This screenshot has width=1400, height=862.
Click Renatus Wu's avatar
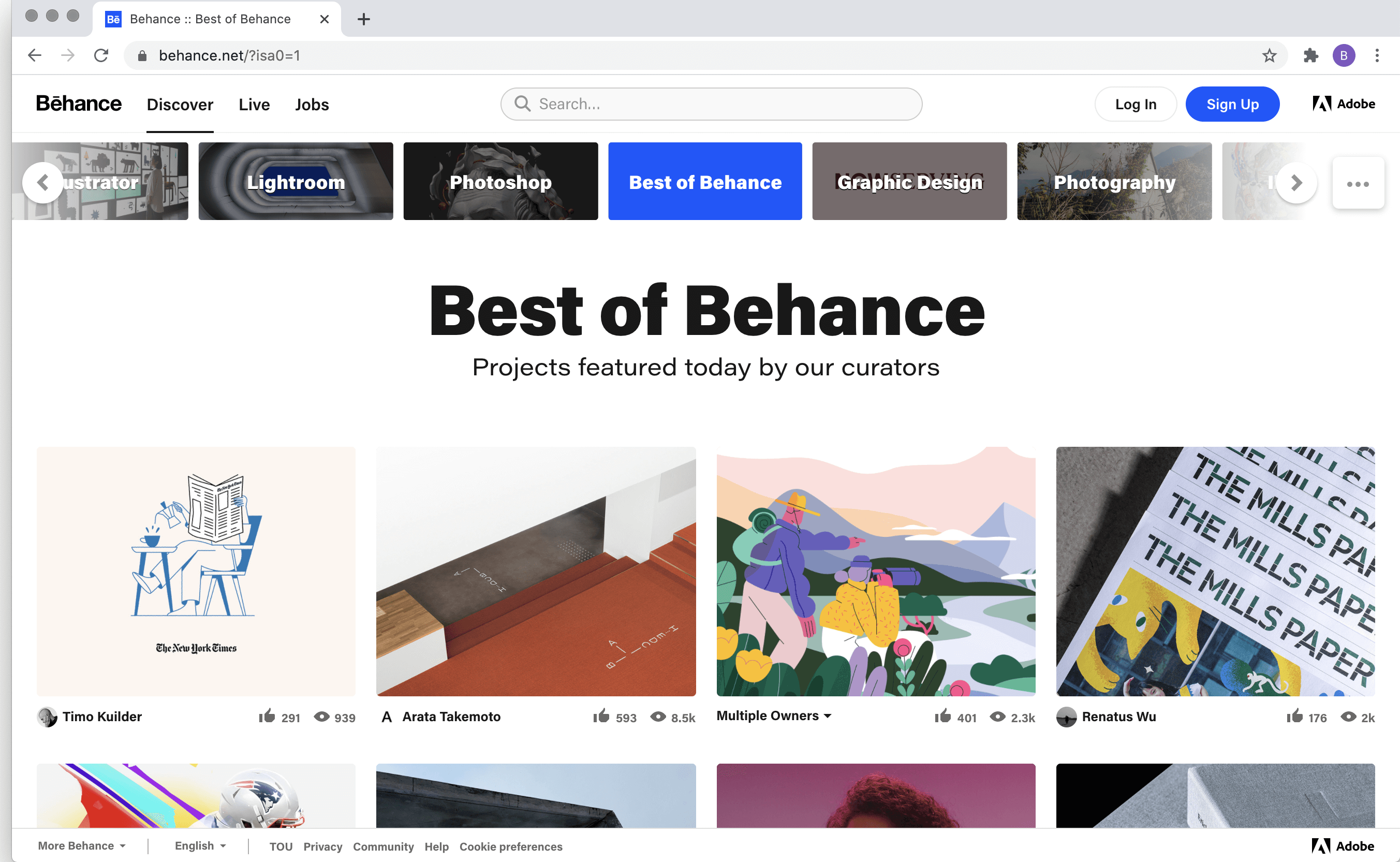[1067, 717]
